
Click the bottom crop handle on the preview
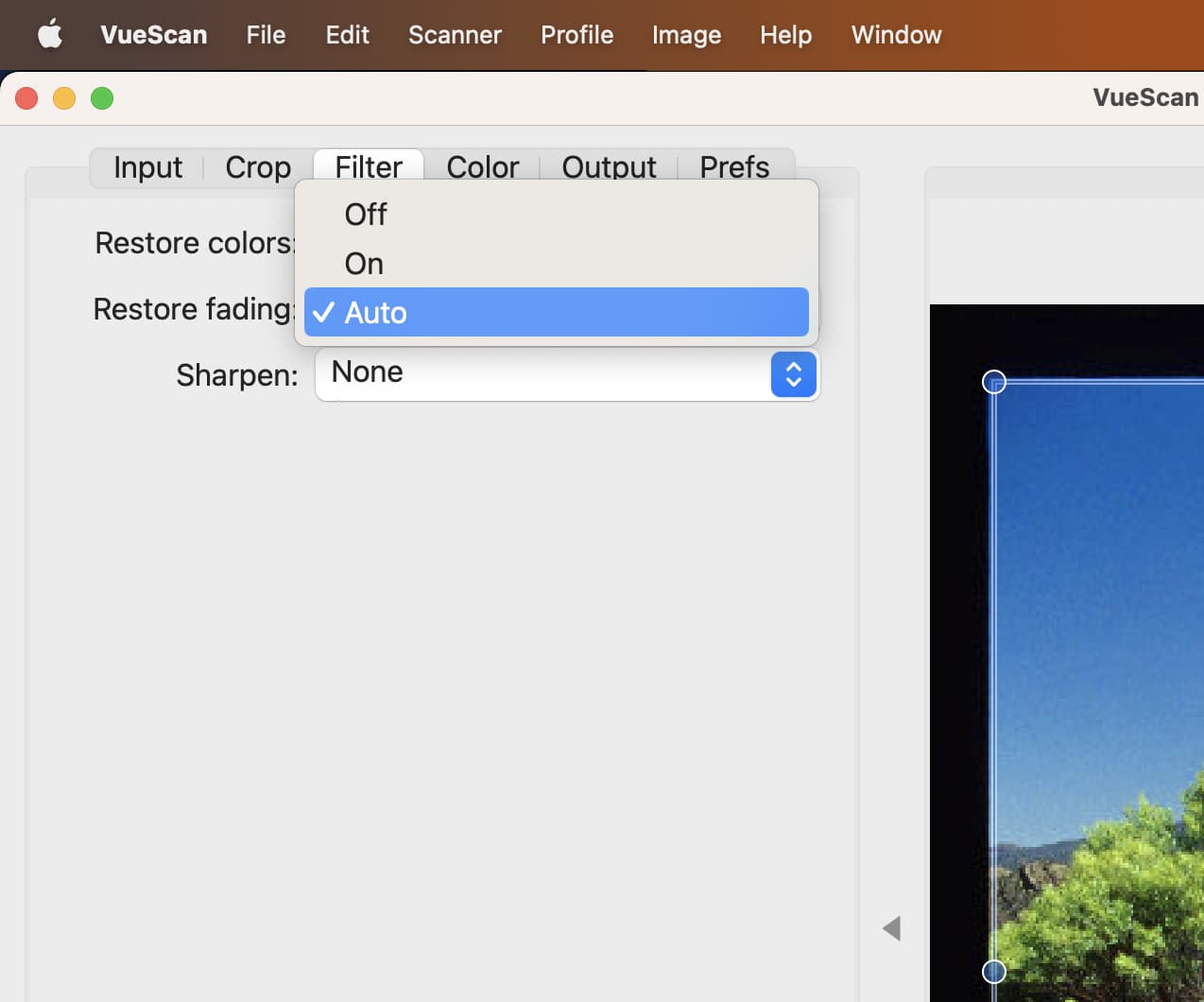click(x=992, y=971)
